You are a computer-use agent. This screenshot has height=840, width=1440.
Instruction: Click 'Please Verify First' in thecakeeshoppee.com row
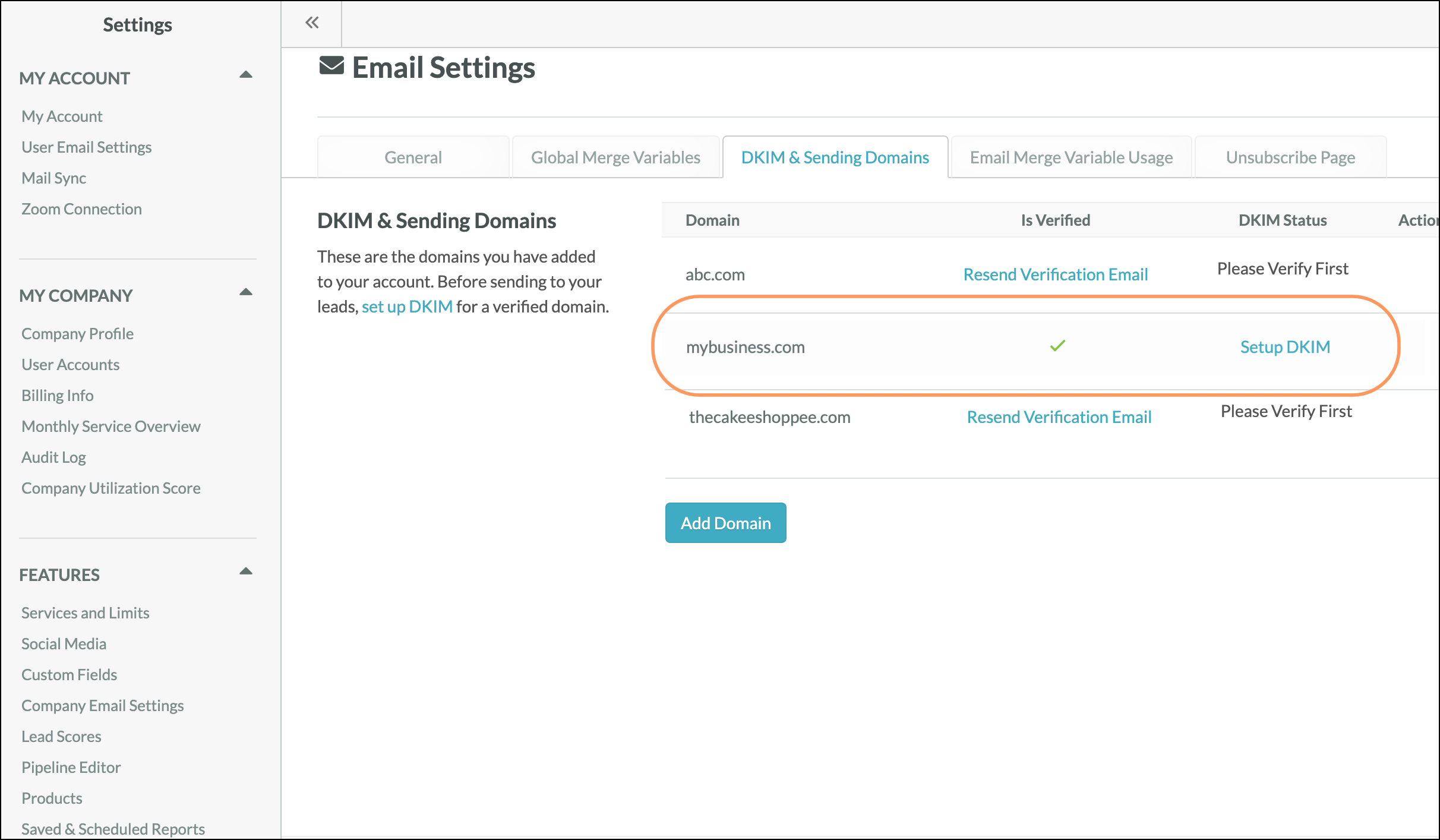pyautogui.click(x=1286, y=411)
